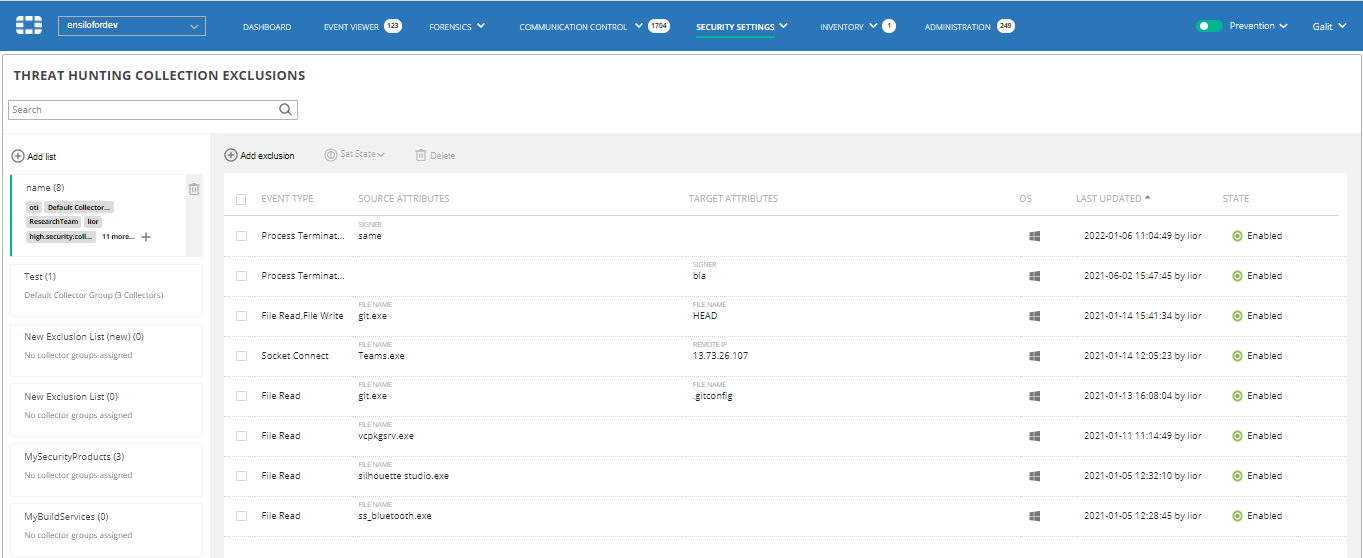Check the box for the ss_bluetooth.exe row
The height and width of the screenshot is (558, 1363).
tap(241, 516)
